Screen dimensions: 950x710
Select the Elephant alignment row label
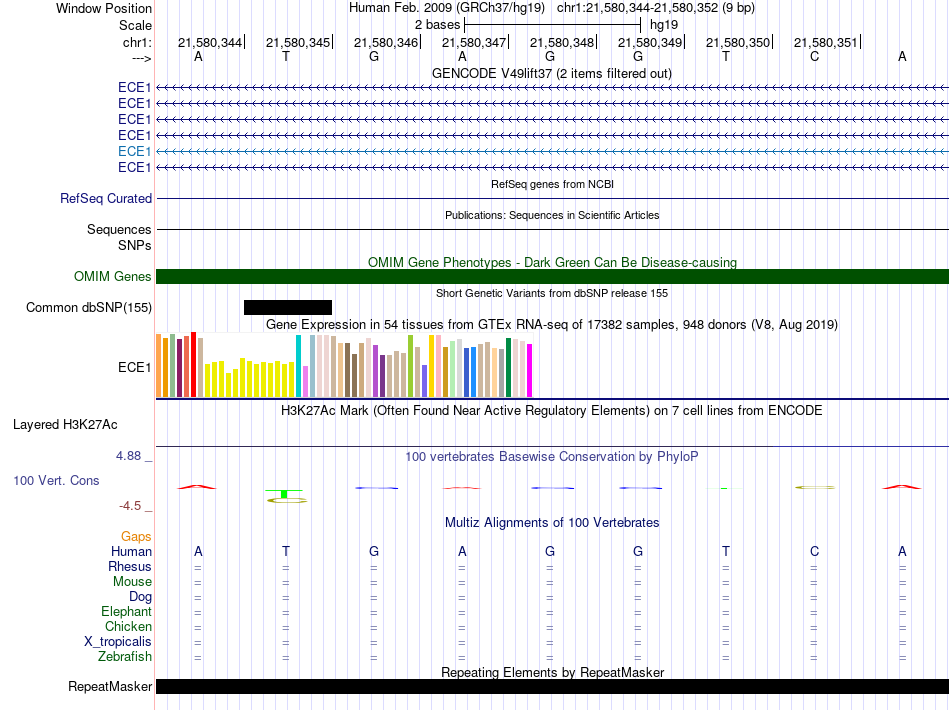click(126, 612)
